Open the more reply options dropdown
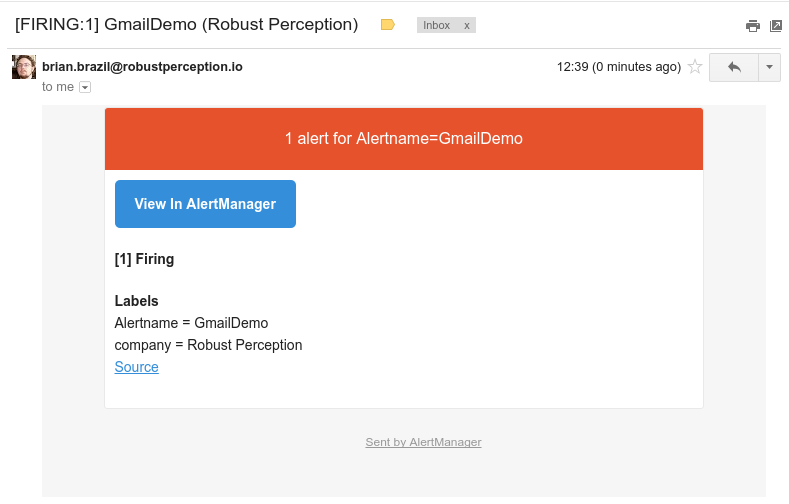Screen dimensions: 789x504 pyautogui.click(x=769, y=67)
